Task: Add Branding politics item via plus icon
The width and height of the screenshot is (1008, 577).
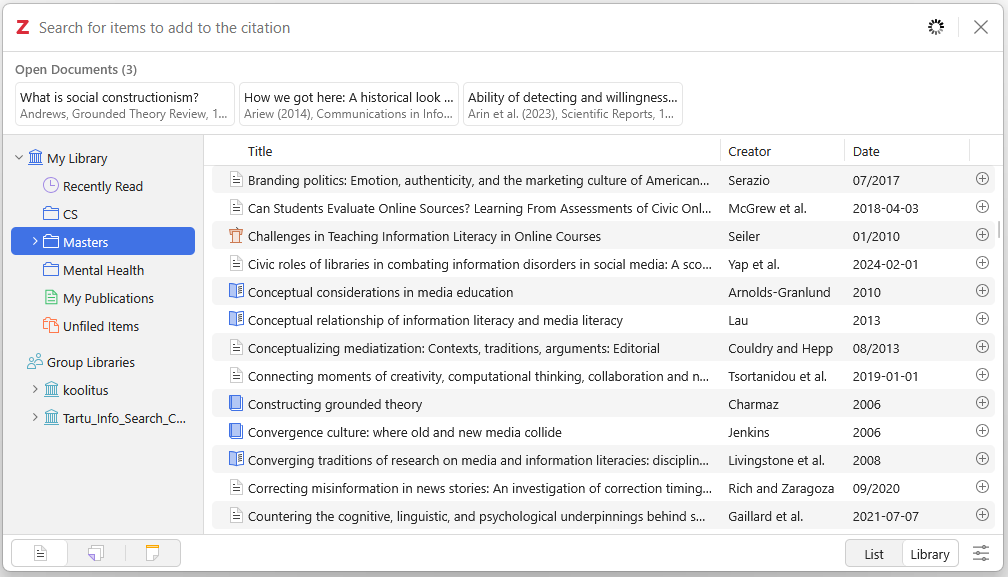Action: 982,179
